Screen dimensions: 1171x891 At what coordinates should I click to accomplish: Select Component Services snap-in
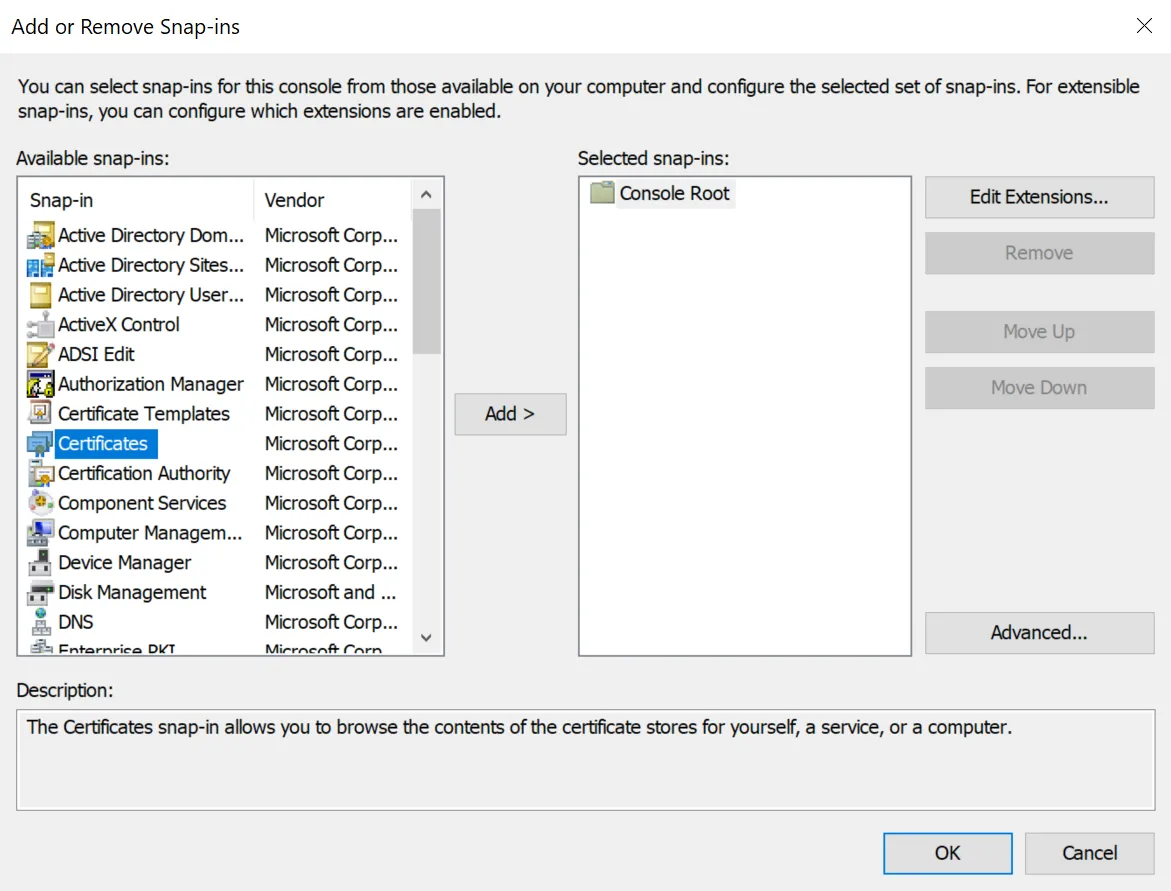(142, 503)
